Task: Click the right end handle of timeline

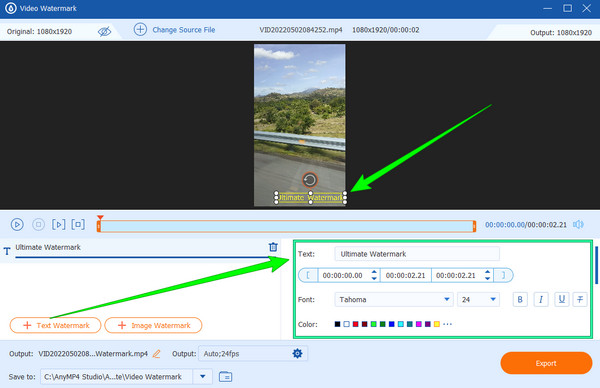Action: [x=474, y=226]
